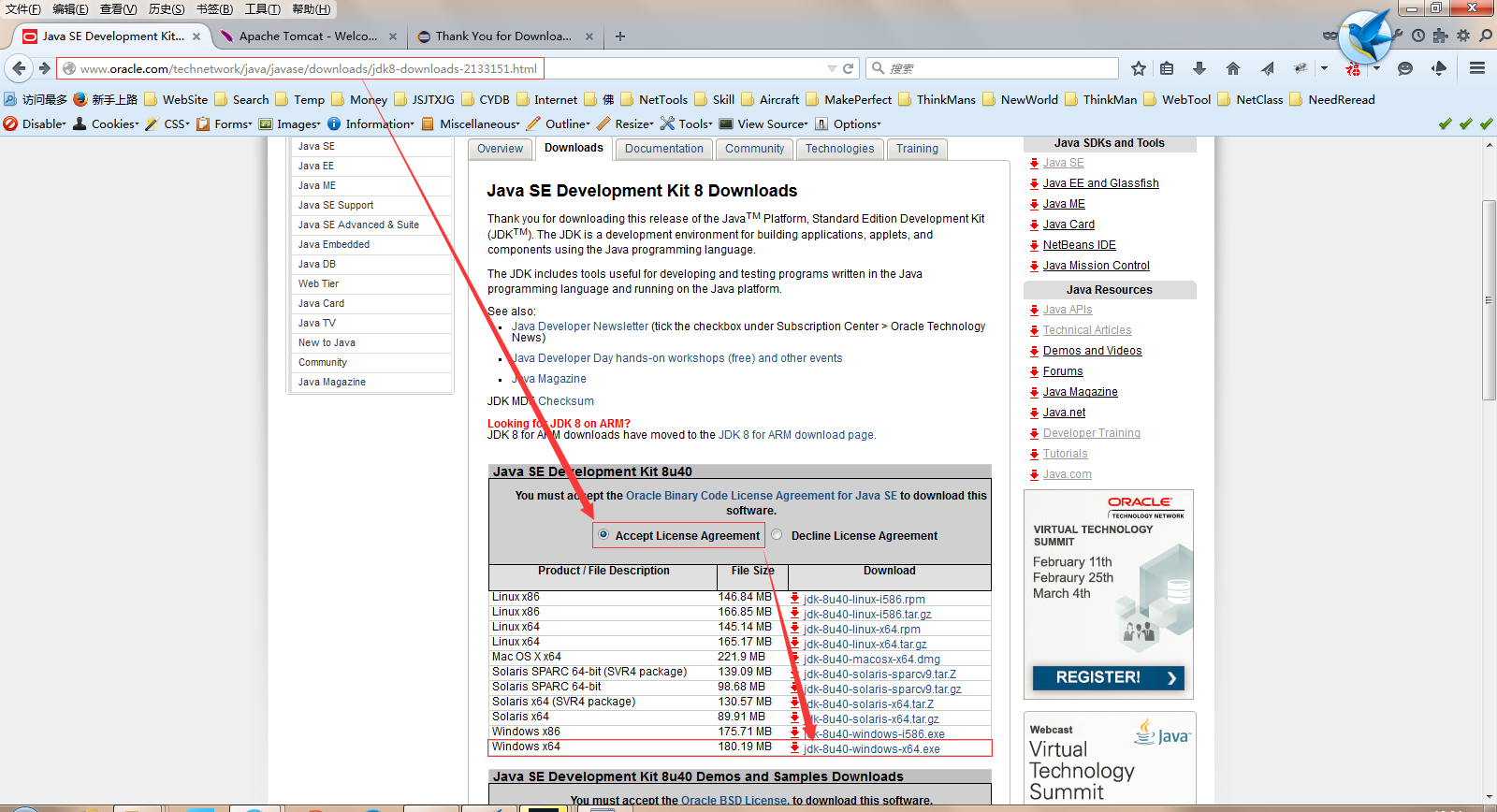Click the bug extension icon in toolbar

coord(1301,68)
